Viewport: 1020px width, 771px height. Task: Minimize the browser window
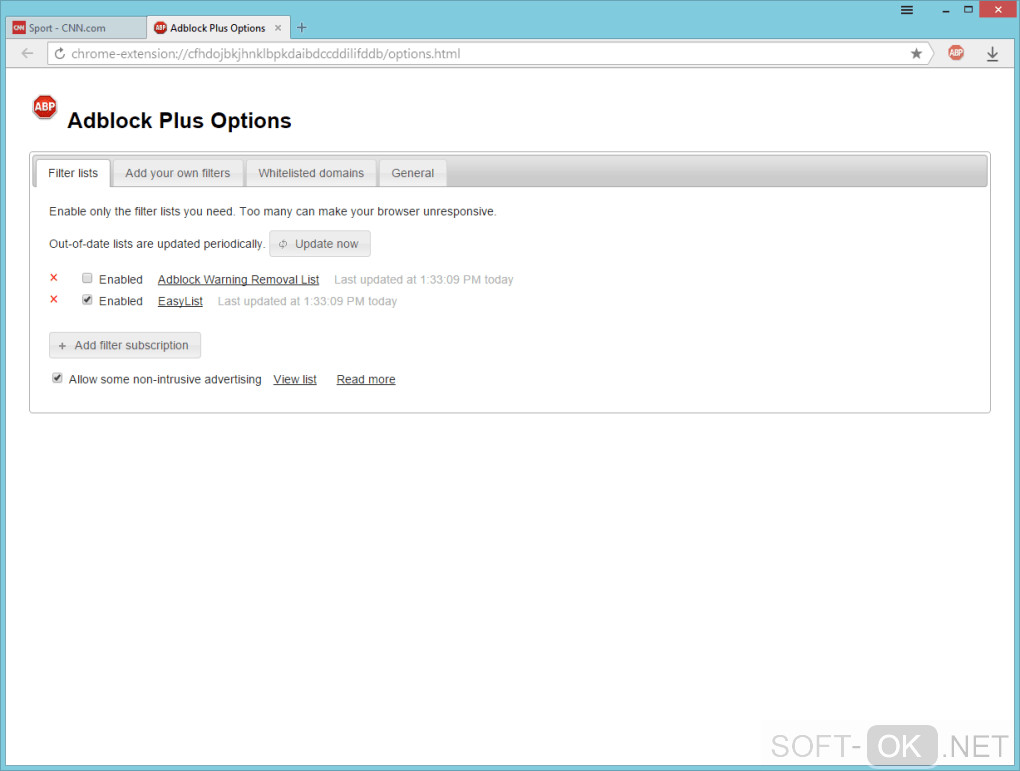click(946, 10)
